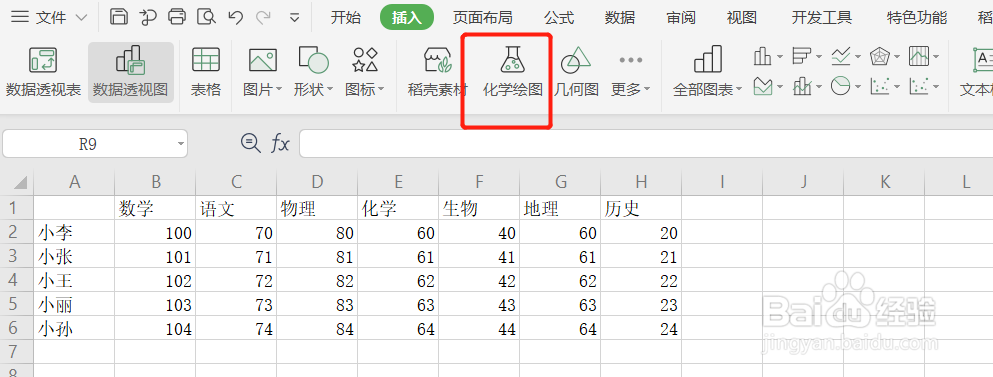Image resolution: width=993 pixels, height=377 pixels.
Task: Insert an area chart
Action: pos(763,86)
